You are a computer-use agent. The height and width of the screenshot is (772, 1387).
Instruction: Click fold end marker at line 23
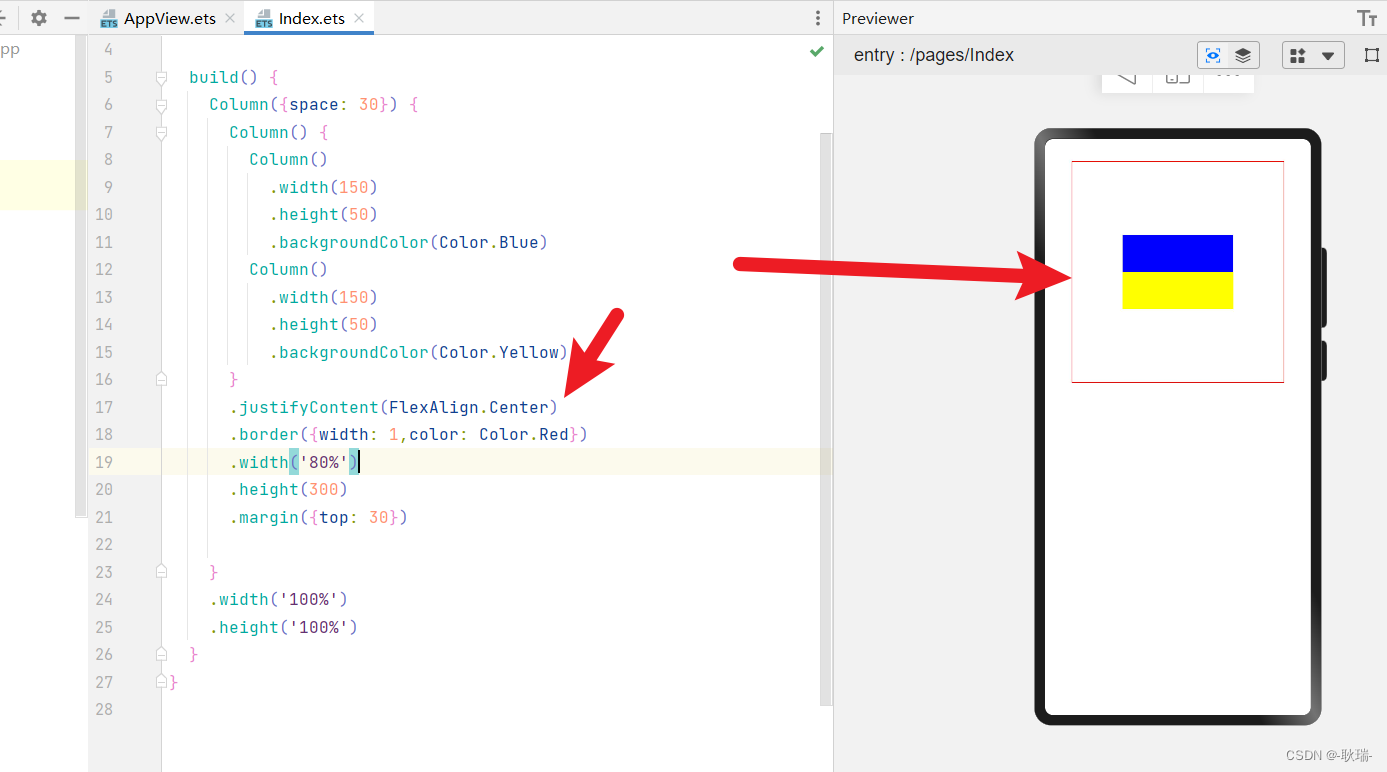[x=161, y=572]
